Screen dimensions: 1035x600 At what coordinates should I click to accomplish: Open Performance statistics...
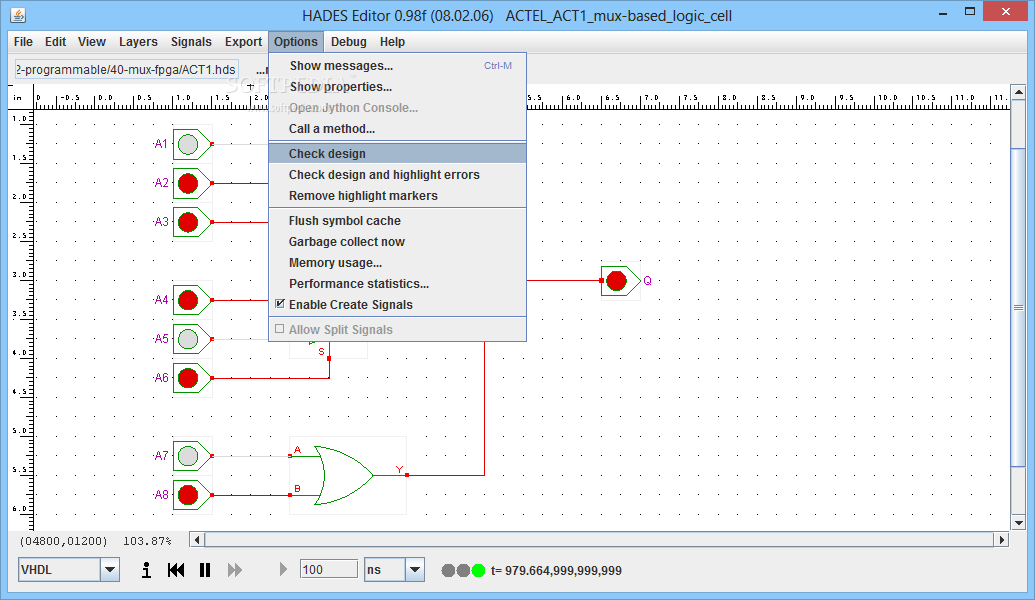[x=397, y=284]
